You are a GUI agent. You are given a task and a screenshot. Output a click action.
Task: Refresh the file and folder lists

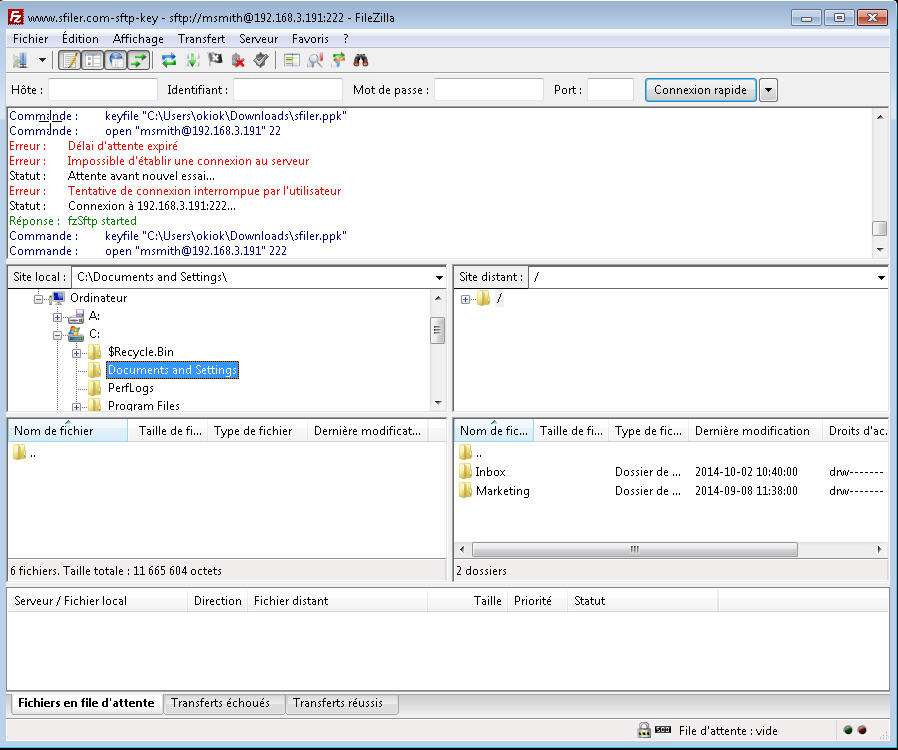(168, 60)
